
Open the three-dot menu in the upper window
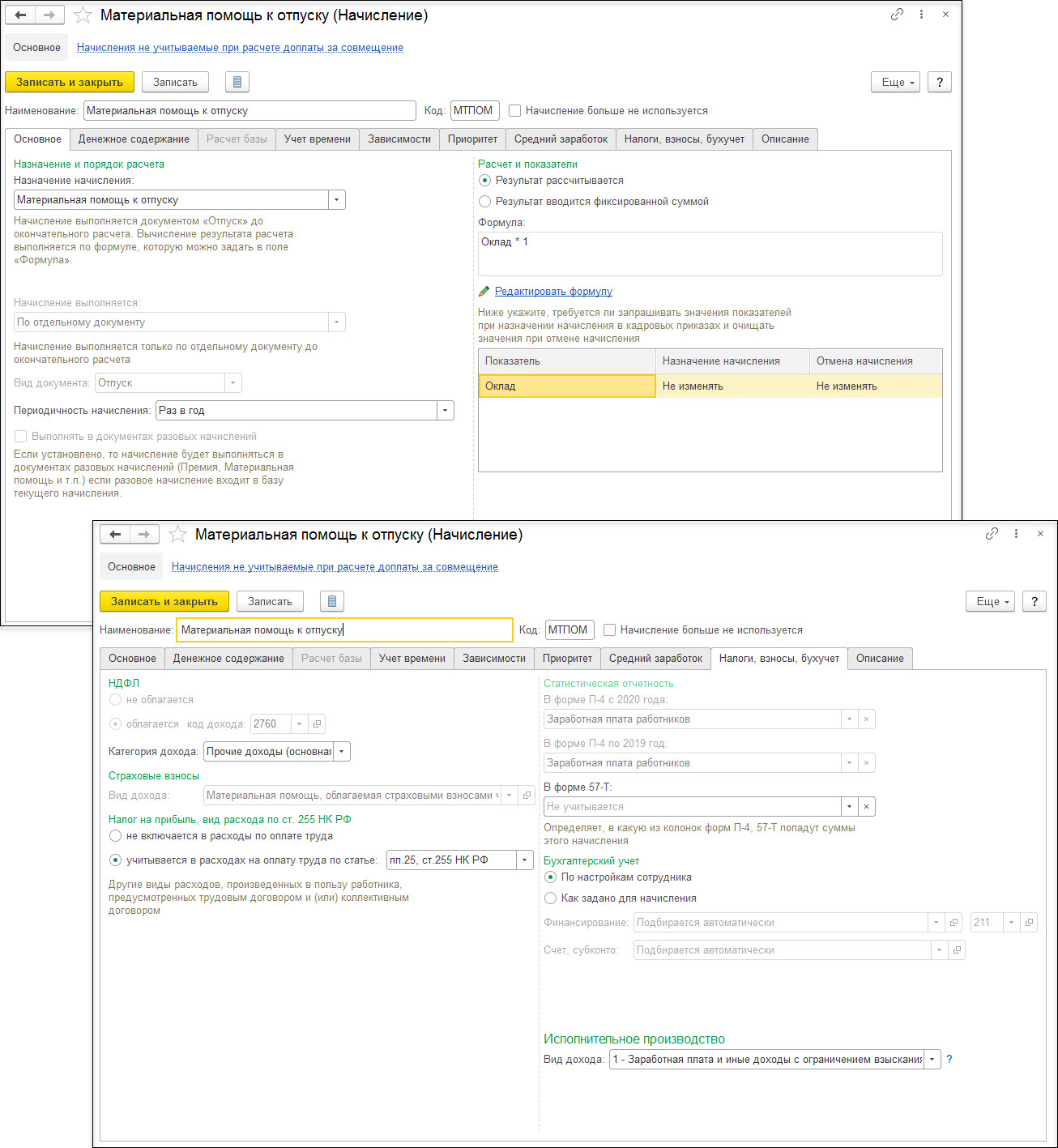tap(921, 15)
